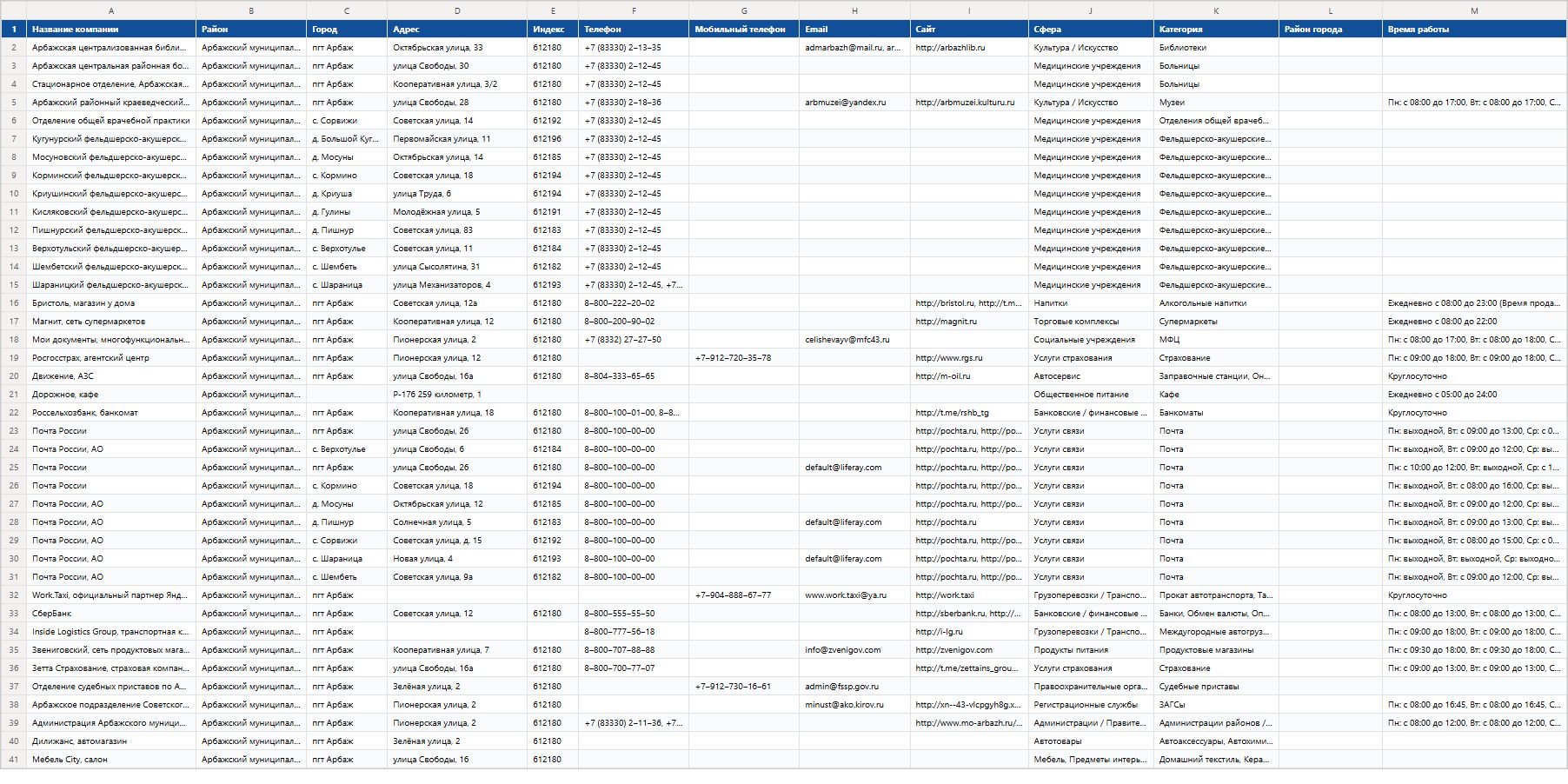Click the hours cell 'Ежедневно с 05:00 до 24:00'
The width and height of the screenshot is (1568, 784).
coord(1474,395)
